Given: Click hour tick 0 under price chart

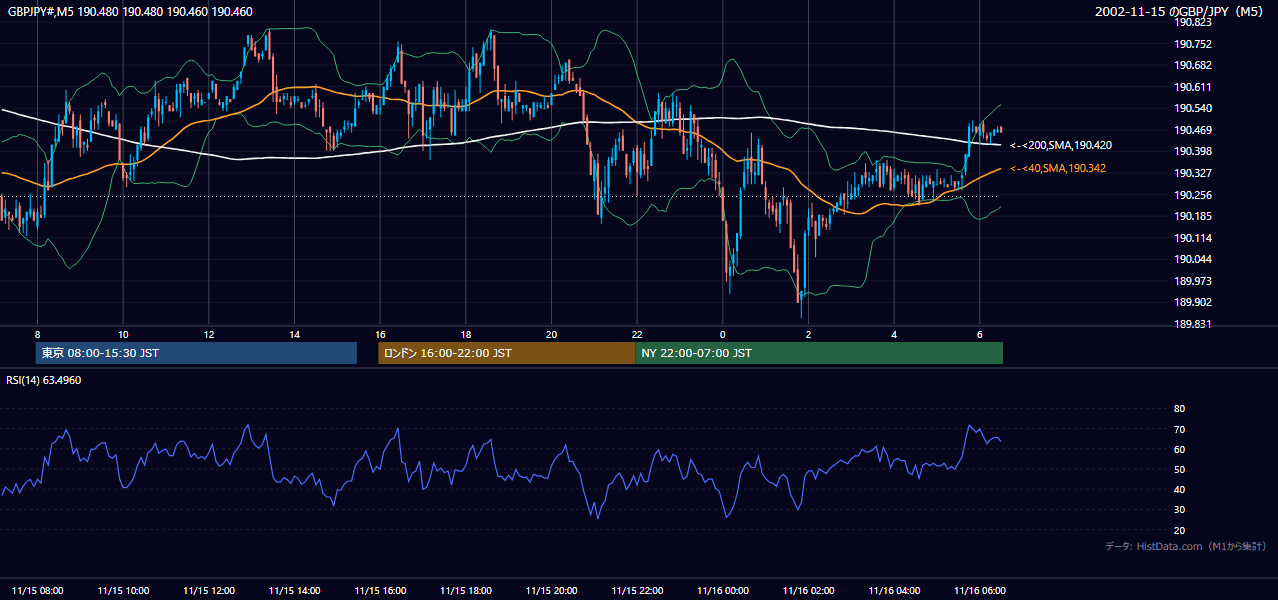Looking at the screenshot, I should pyautogui.click(x=722, y=334).
